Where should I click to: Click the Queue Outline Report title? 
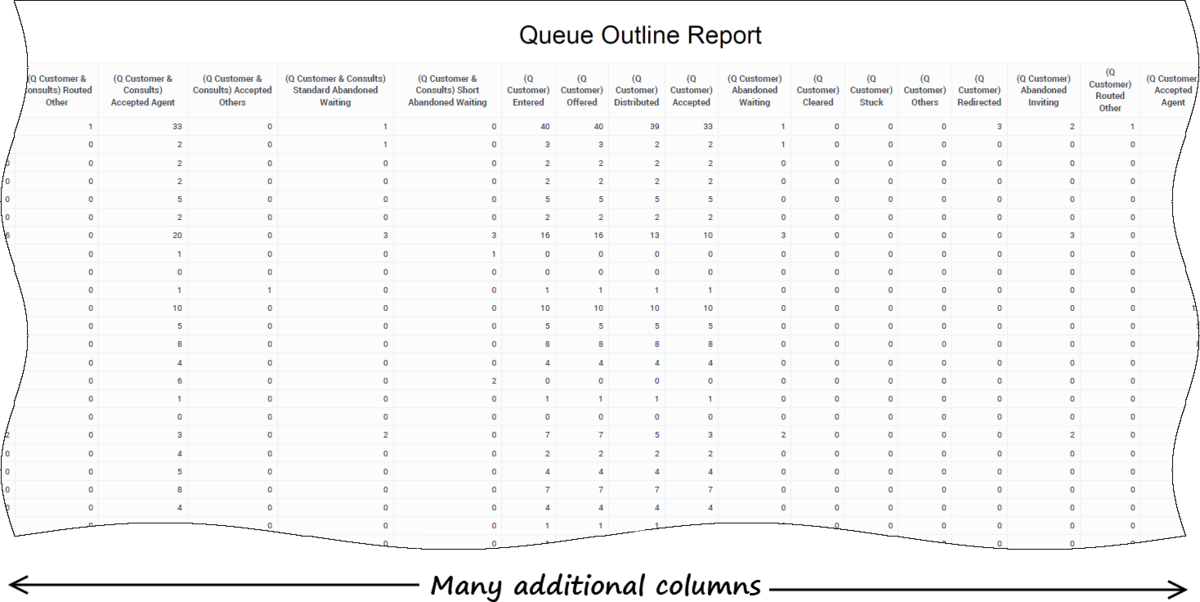640,36
